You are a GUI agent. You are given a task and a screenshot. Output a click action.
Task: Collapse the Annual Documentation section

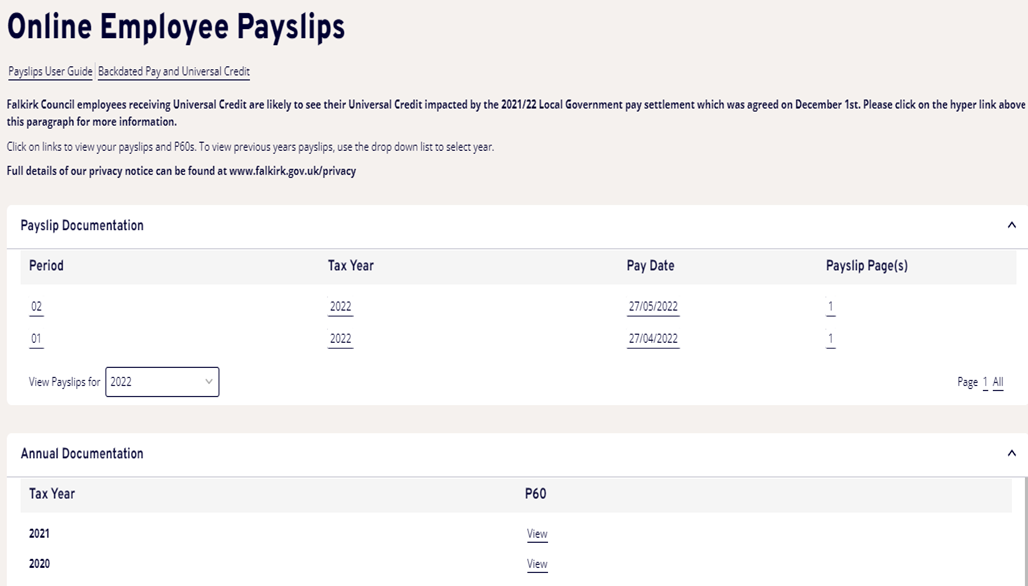1011,453
